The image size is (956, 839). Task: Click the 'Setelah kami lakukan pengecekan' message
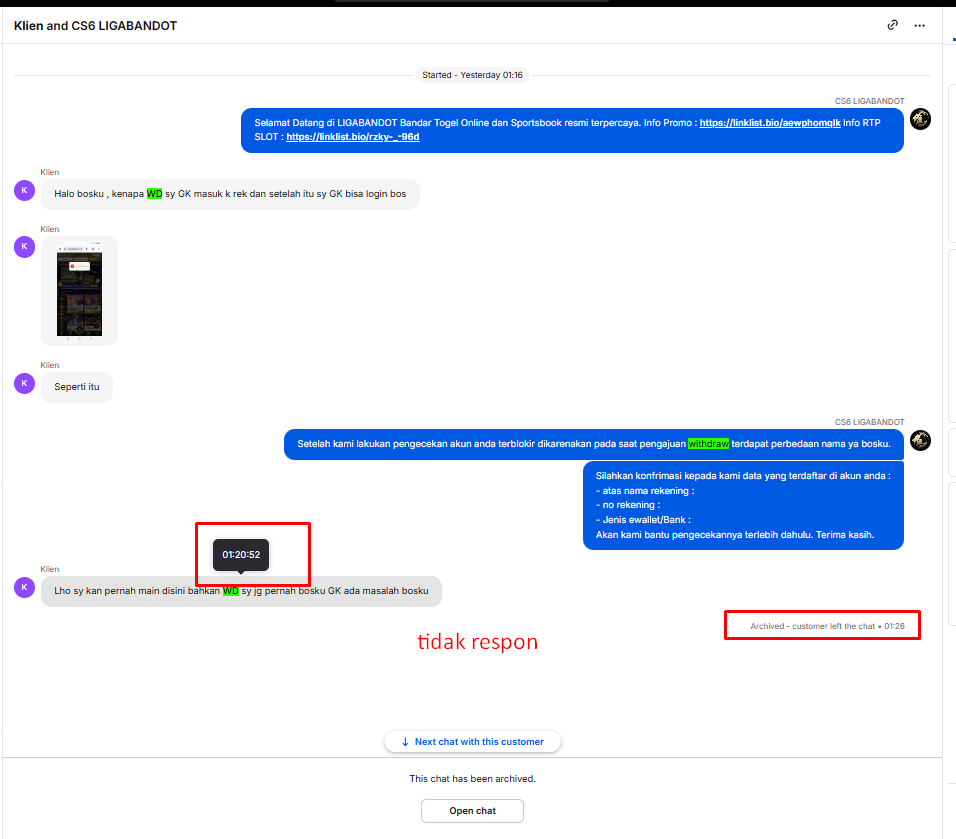(594, 444)
